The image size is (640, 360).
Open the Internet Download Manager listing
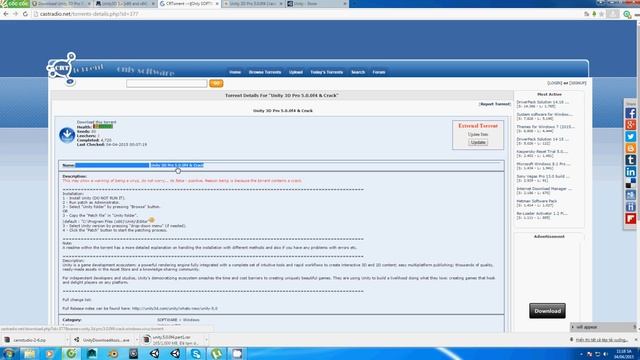click(x=544, y=189)
